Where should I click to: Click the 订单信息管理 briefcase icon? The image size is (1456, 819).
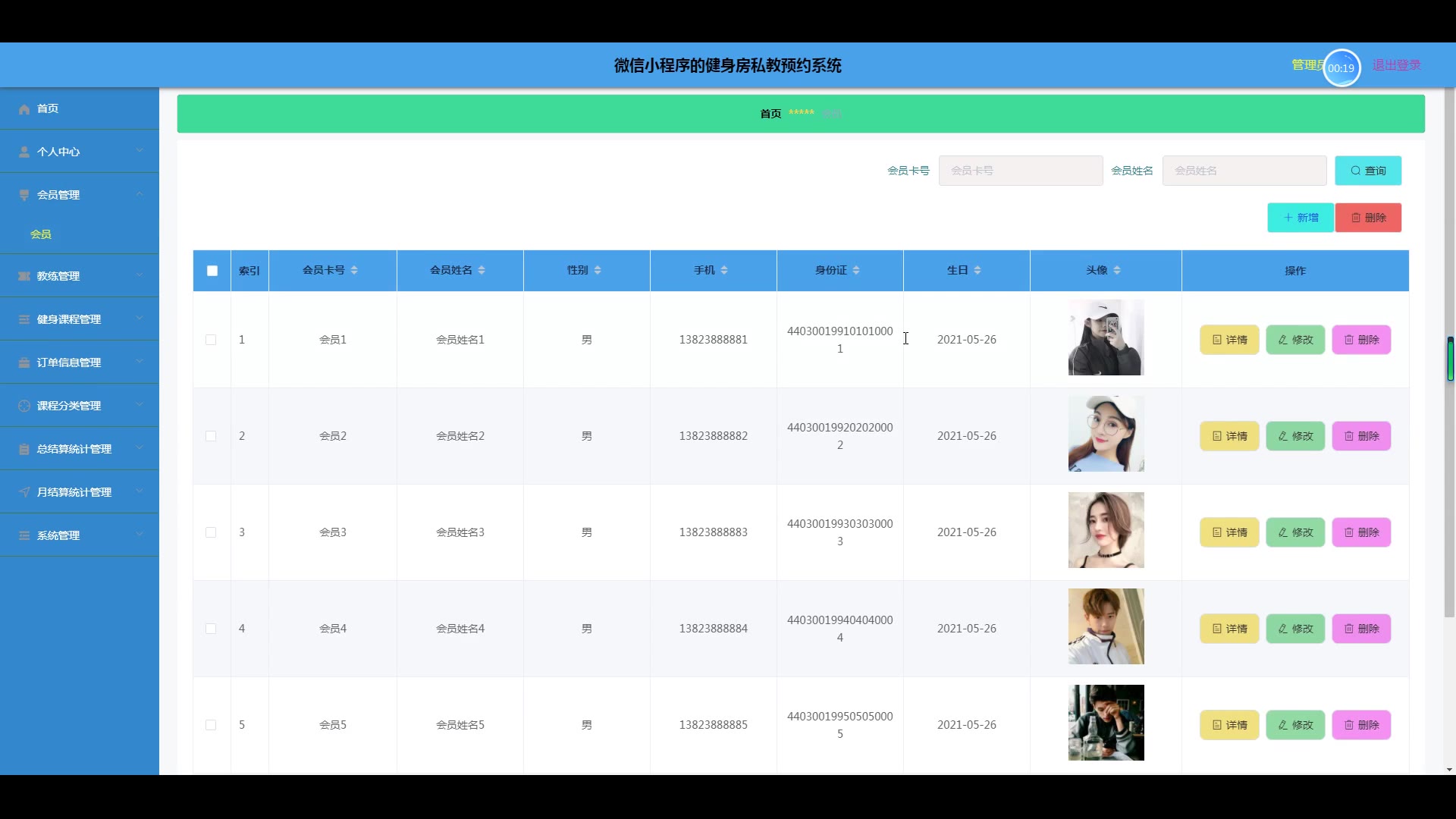24,363
